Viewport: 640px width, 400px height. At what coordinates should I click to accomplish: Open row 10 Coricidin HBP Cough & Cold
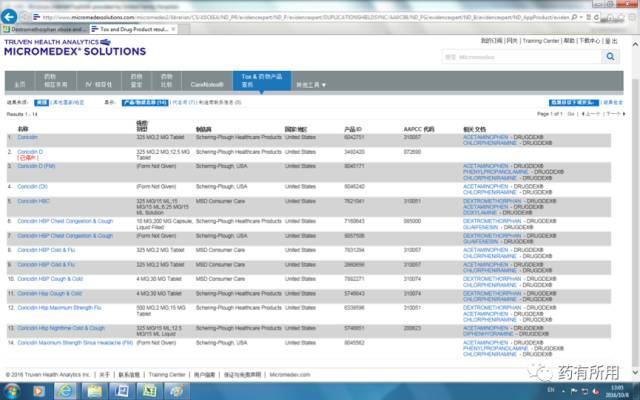(50, 279)
